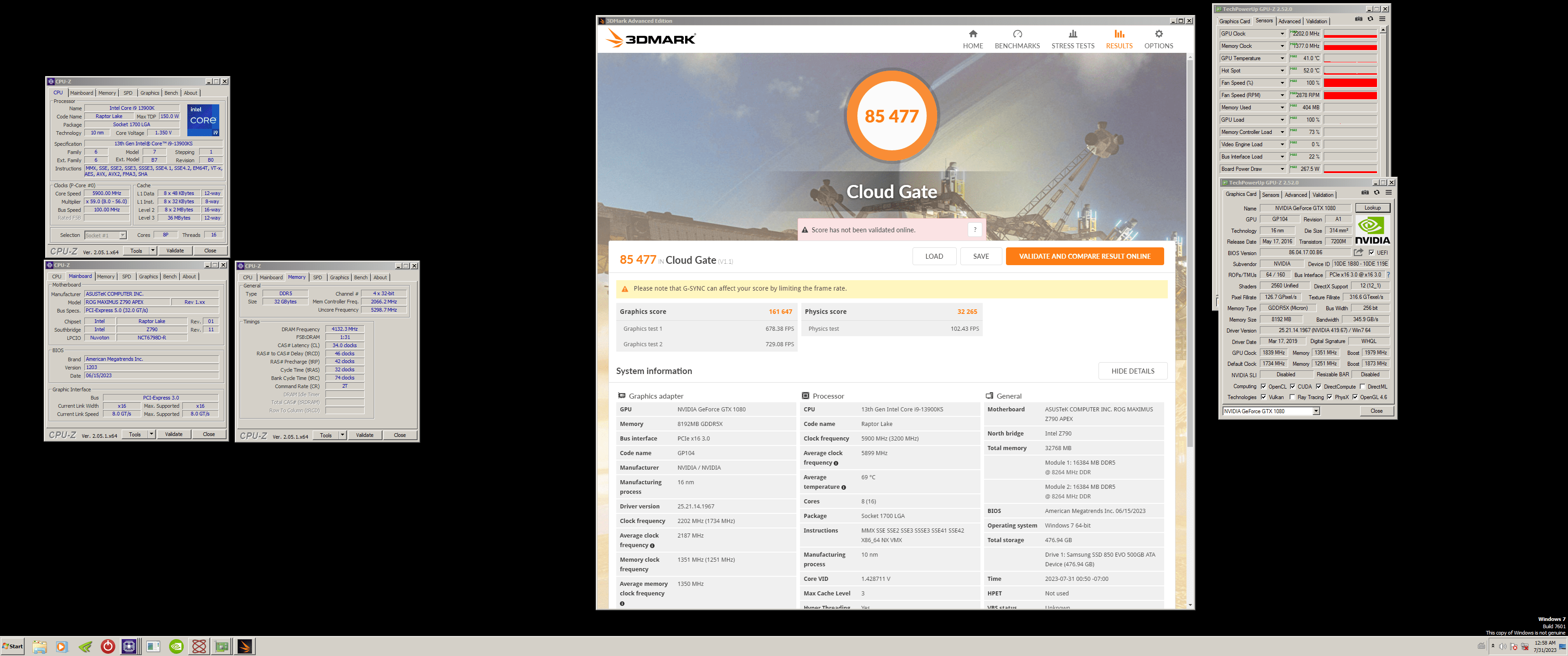1568x656 pixels.
Task: Click the LOAD button in 3DMark
Action: 934,256
